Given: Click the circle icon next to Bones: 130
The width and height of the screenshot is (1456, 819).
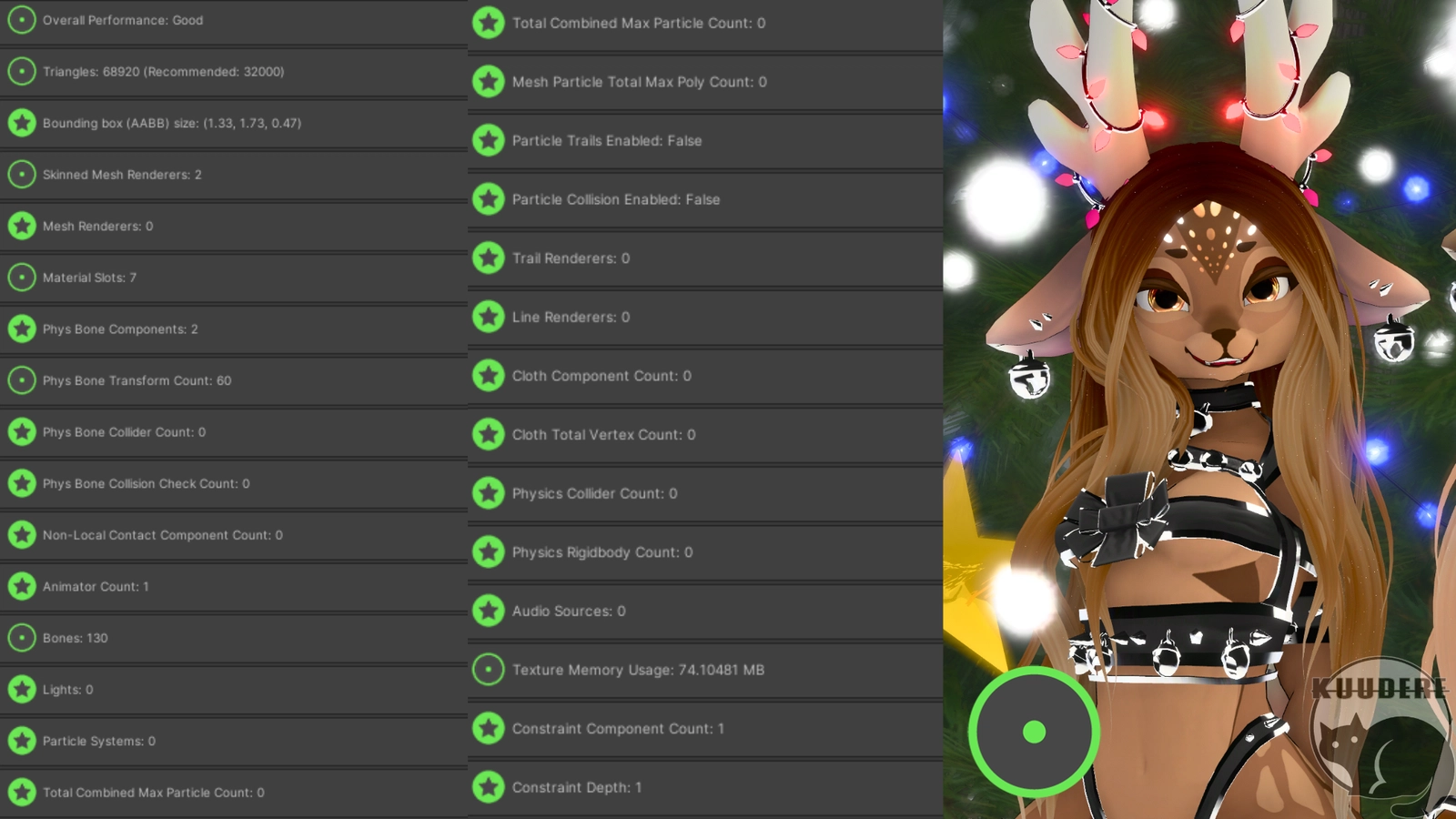Looking at the screenshot, I should (x=22, y=638).
